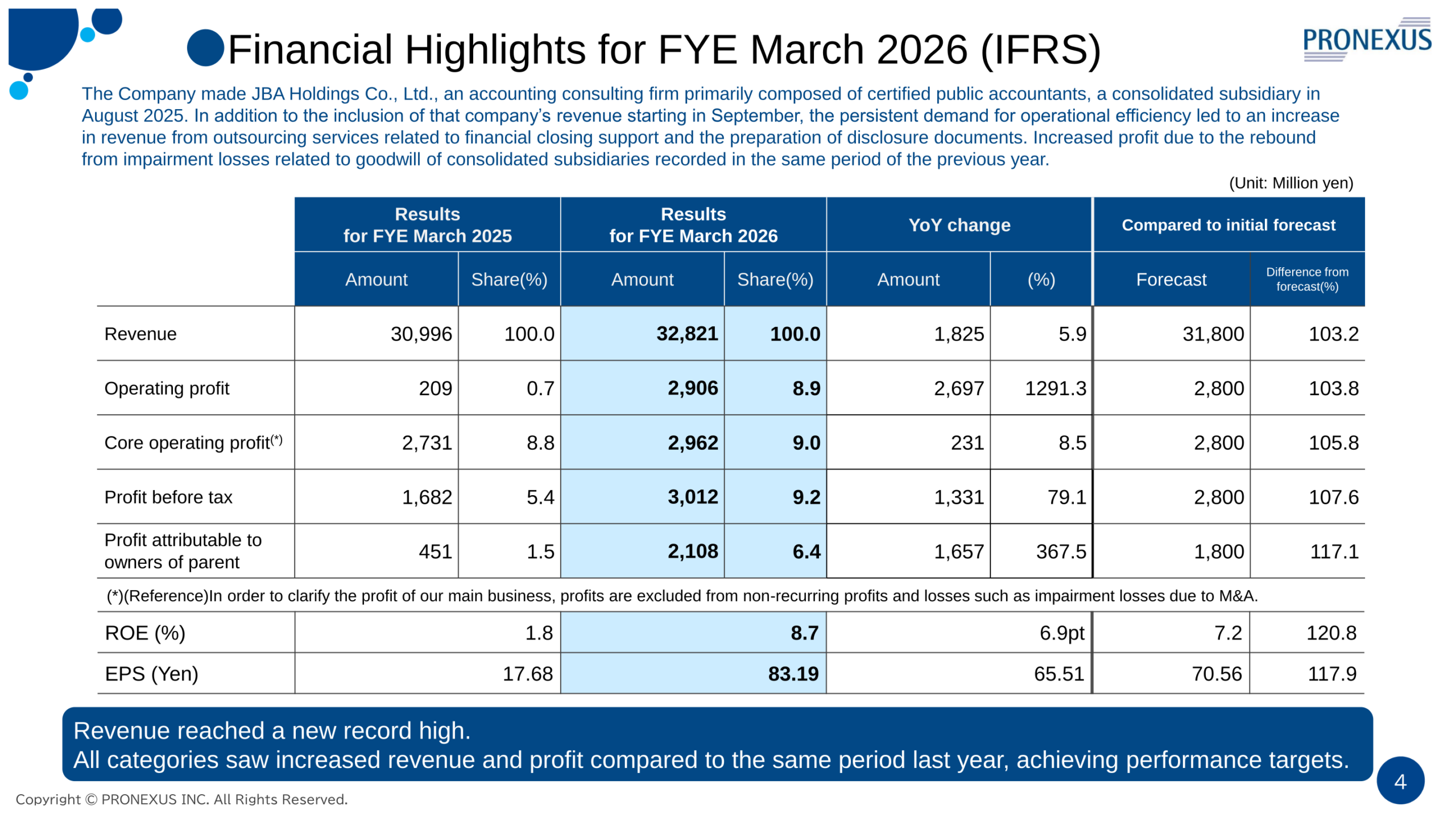Viewport: 1456px width, 818px height.
Task: Click the 'Results for FYE March 2026' header
Action: point(693,225)
